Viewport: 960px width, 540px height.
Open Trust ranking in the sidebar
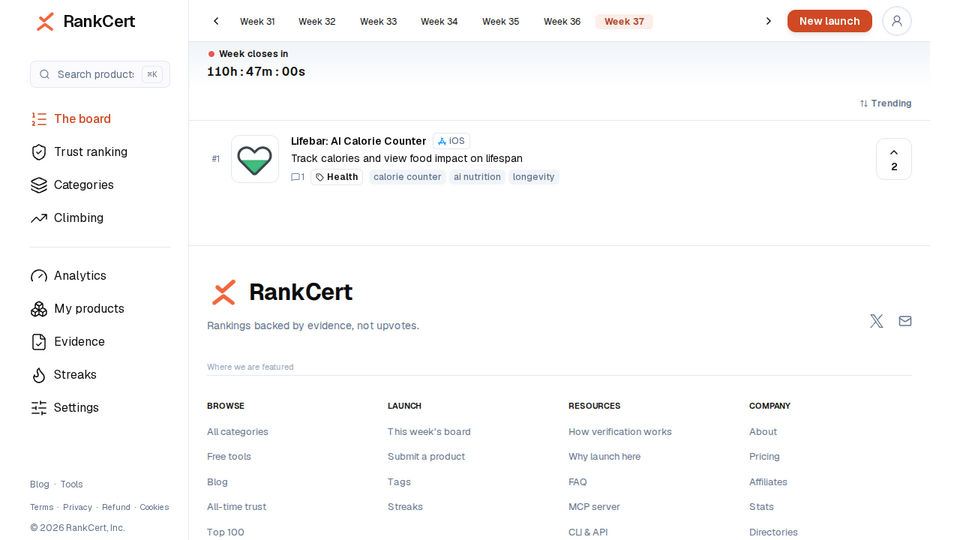pos(79,152)
